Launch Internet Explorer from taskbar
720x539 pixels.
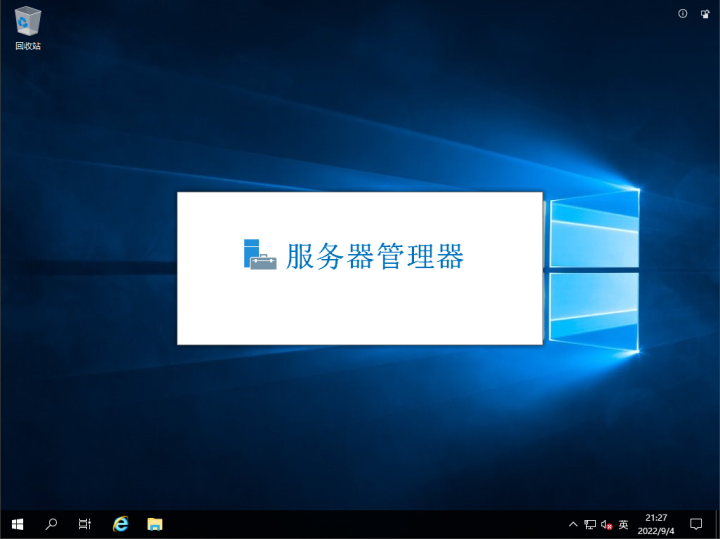[x=121, y=524]
